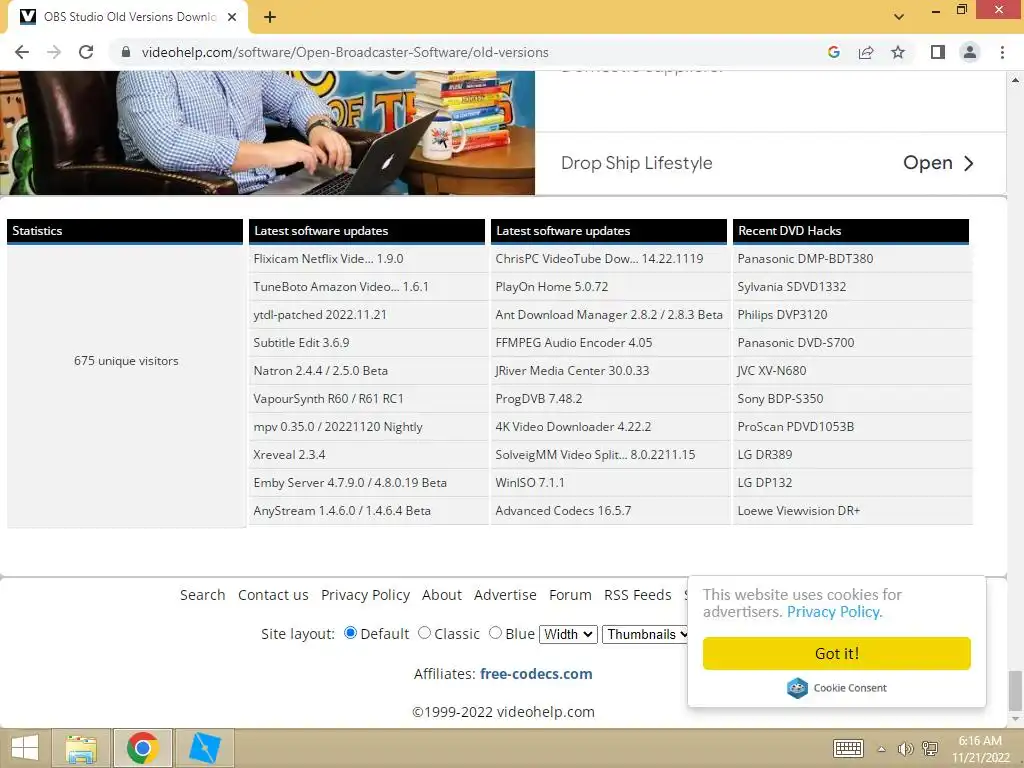Open Panasonic DMP-BDT380 DVD hack
1024x768 pixels.
click(805, 259)
